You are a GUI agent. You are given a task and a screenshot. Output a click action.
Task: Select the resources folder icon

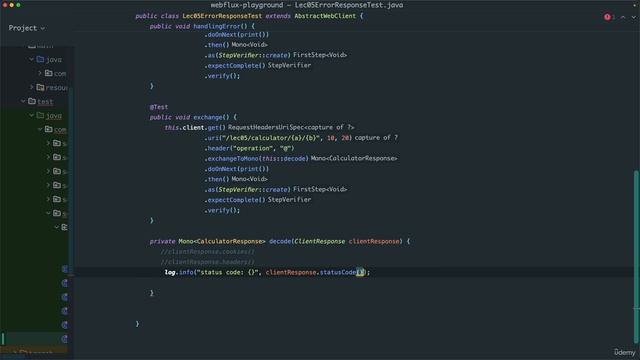coord(40,87)
